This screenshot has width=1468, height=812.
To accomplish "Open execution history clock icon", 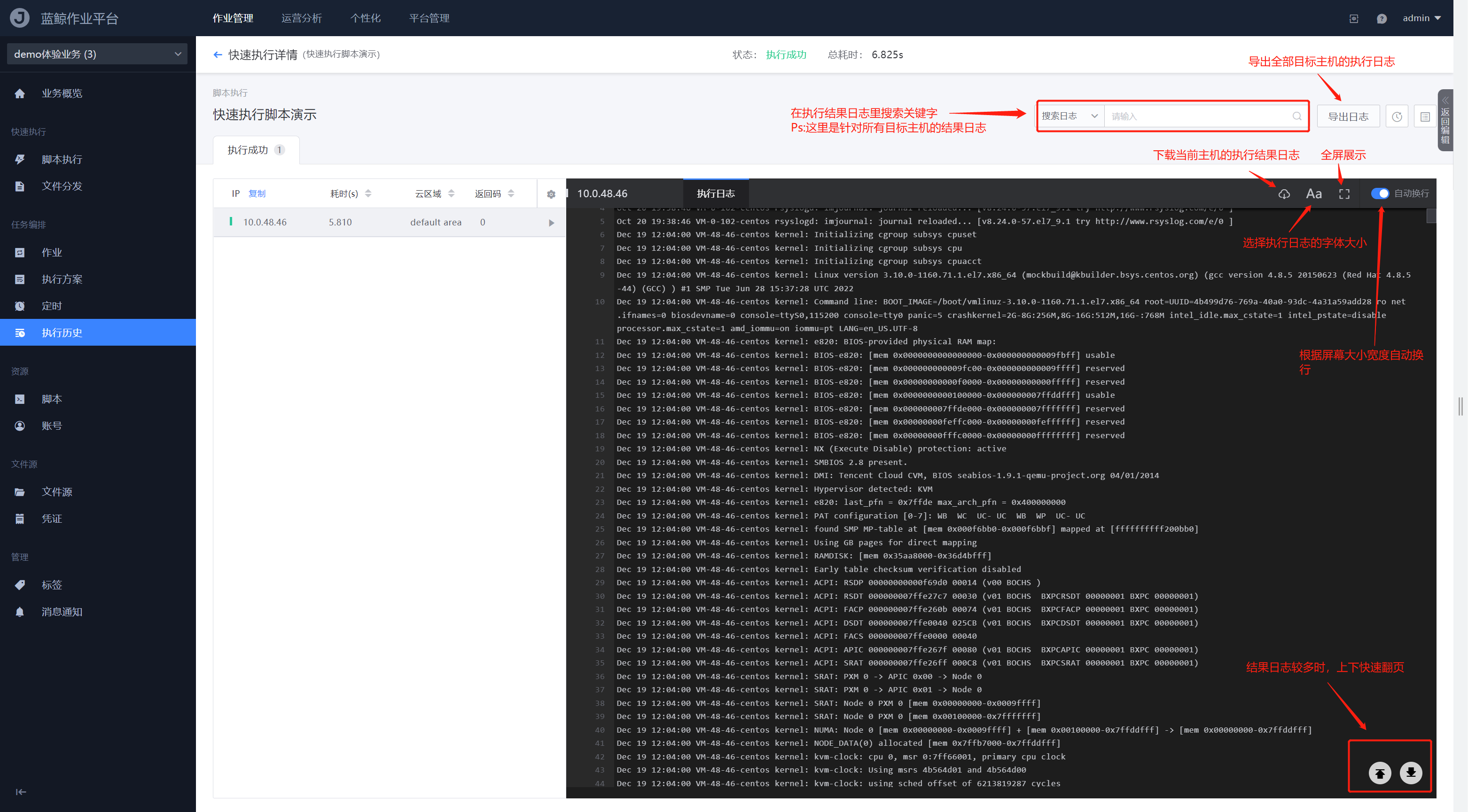I will point(1397,117).
